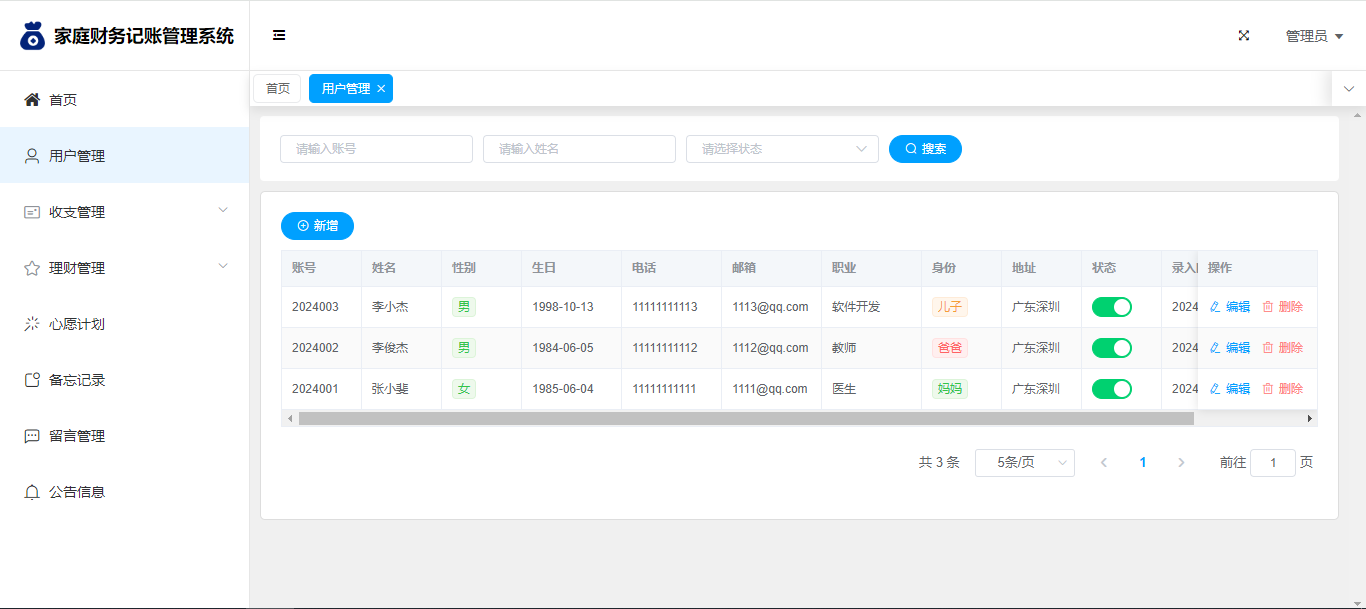Screen dimensions: 1366x609
Task: Open the 首页 home sidebar item
Action: pos(63,100)
